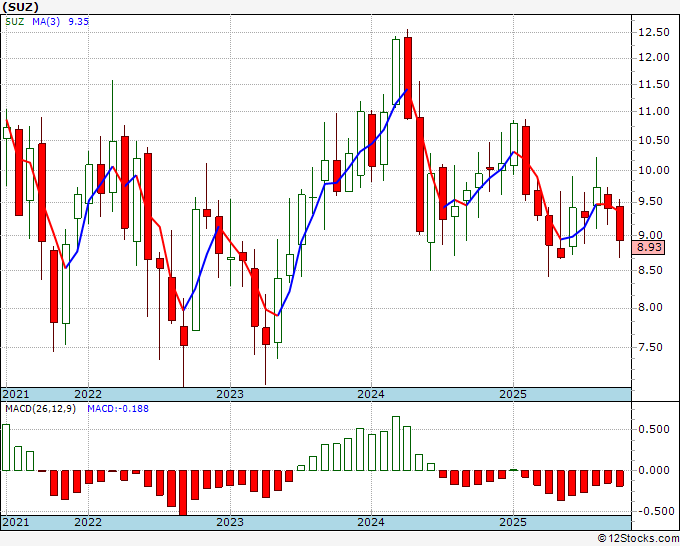Click the 11.50 price axis label
The height and width of the screenshot is (546, 680).
pyautogui.click(x=654, y=85)
